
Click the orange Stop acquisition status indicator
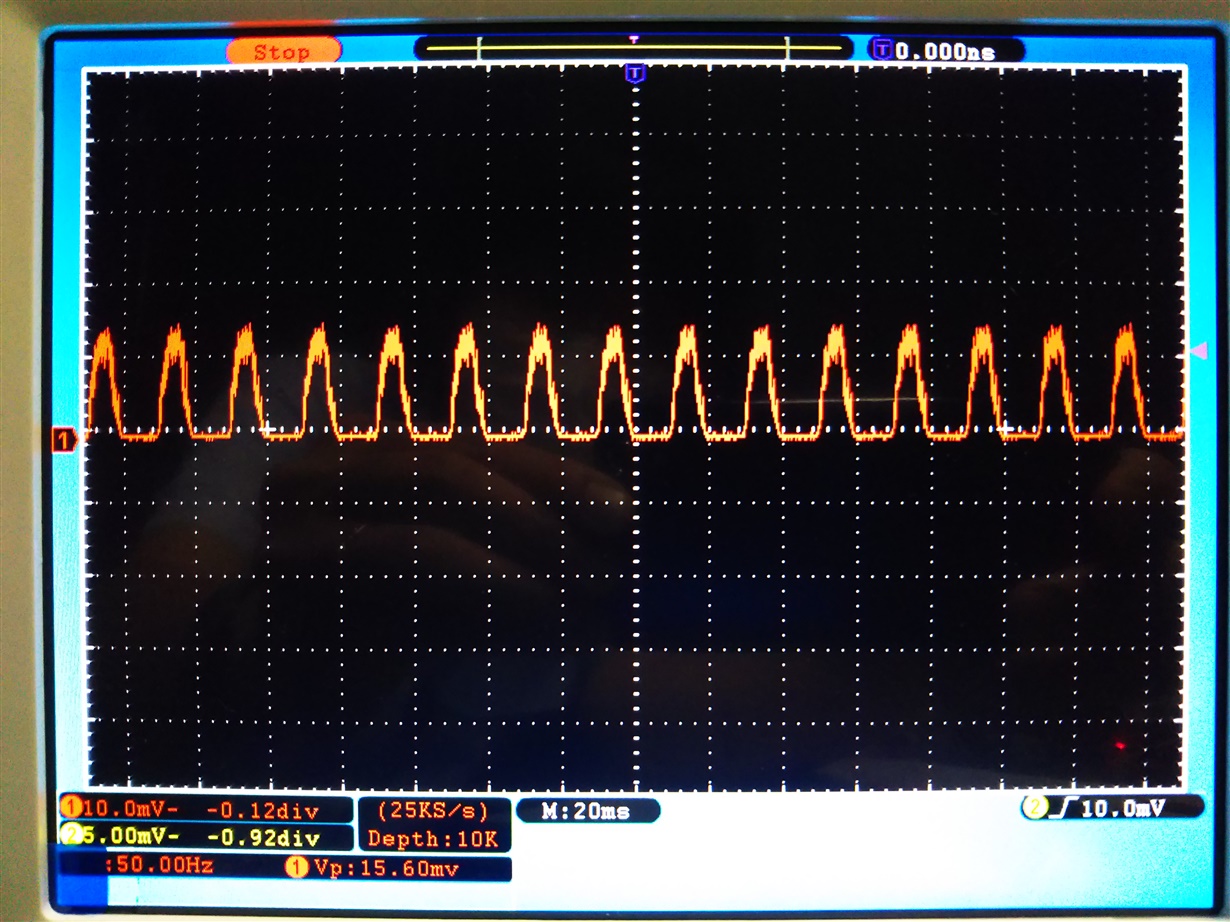(283, 51)
